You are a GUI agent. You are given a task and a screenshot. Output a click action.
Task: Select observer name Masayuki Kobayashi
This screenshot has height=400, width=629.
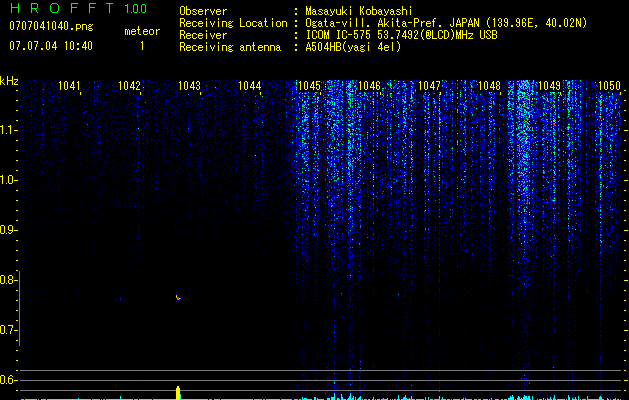click(359, 11)
